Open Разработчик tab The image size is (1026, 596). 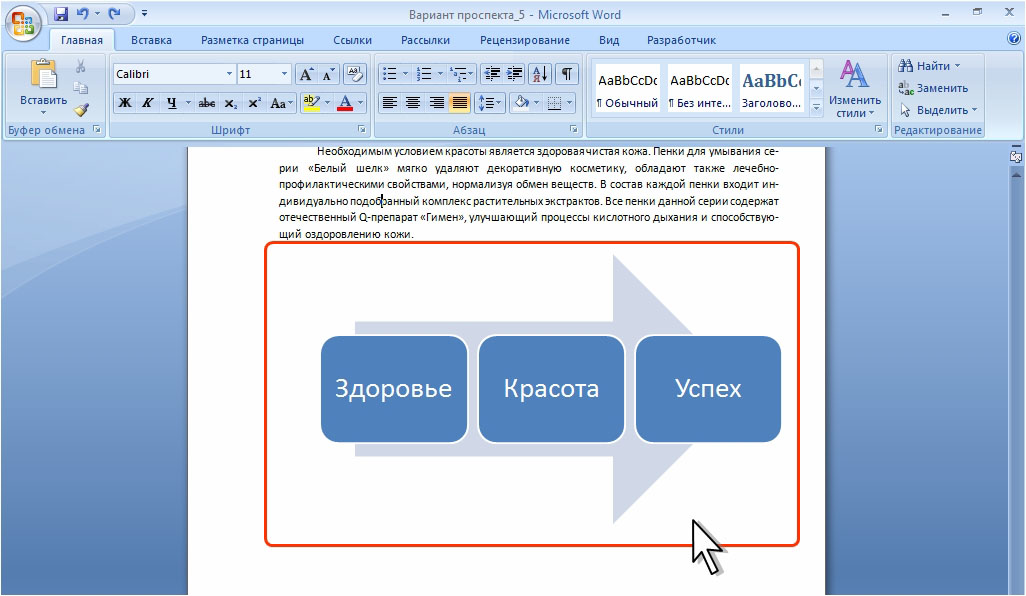(x=681, y=40)
